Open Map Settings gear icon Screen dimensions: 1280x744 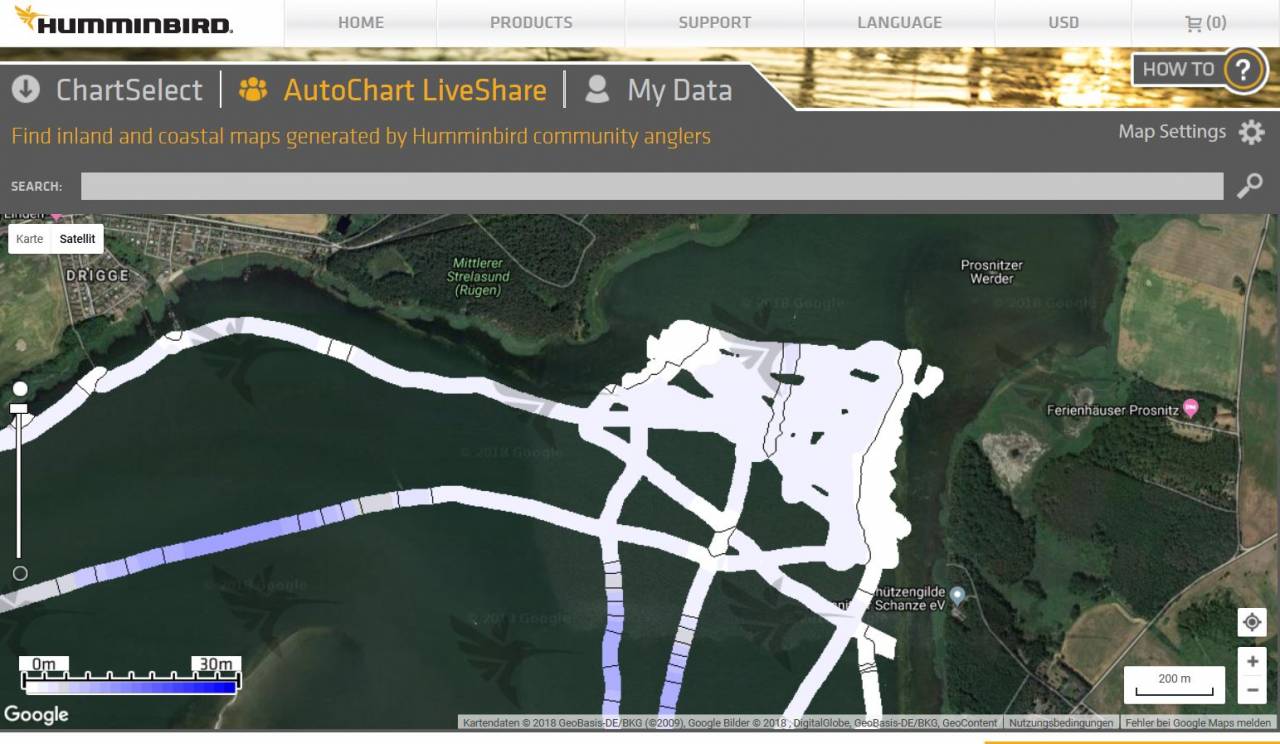(1251, 132)
